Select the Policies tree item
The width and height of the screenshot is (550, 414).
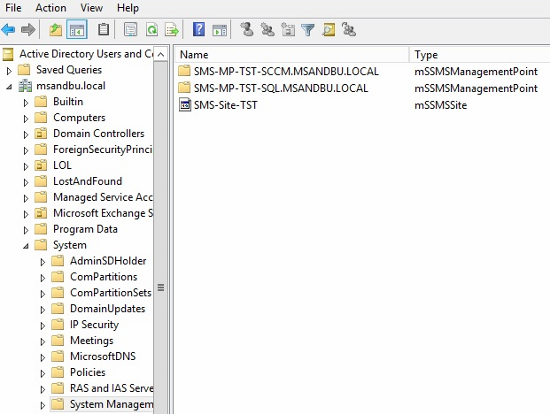[x=88, y=372]
